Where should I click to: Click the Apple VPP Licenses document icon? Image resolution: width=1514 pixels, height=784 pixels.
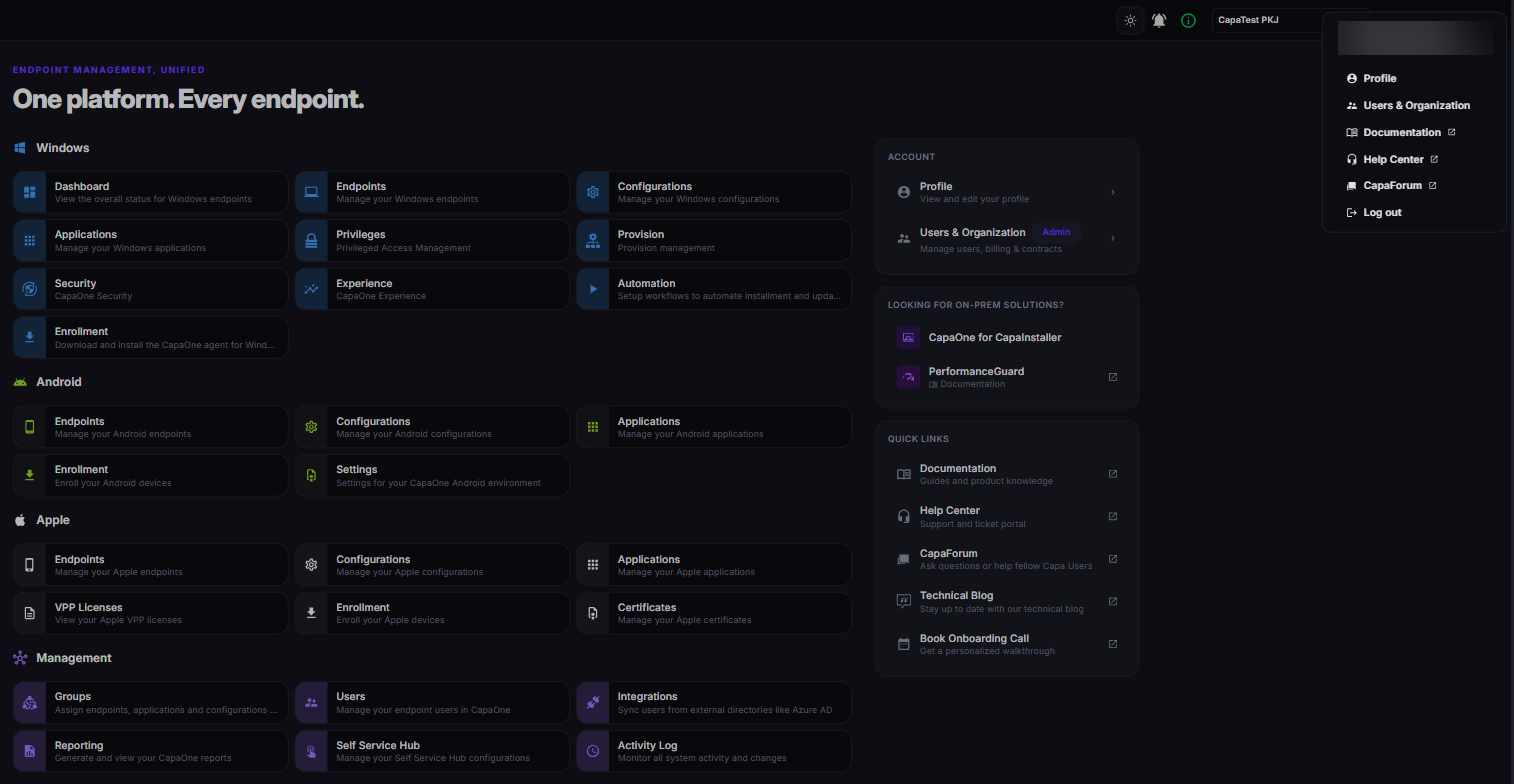pyautogui.click(x=30, y=613)
